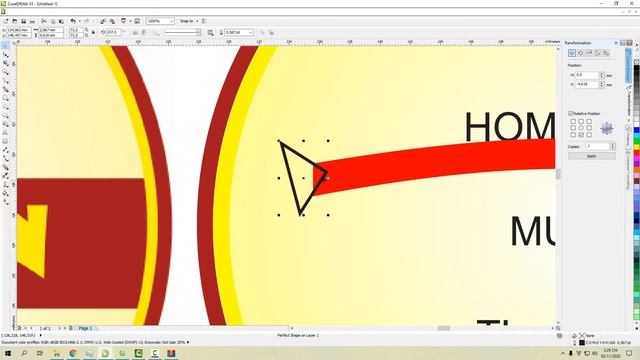Open the Position tab icon in Transformation docker
The image size is (640, 360).
tap(572, 53)
